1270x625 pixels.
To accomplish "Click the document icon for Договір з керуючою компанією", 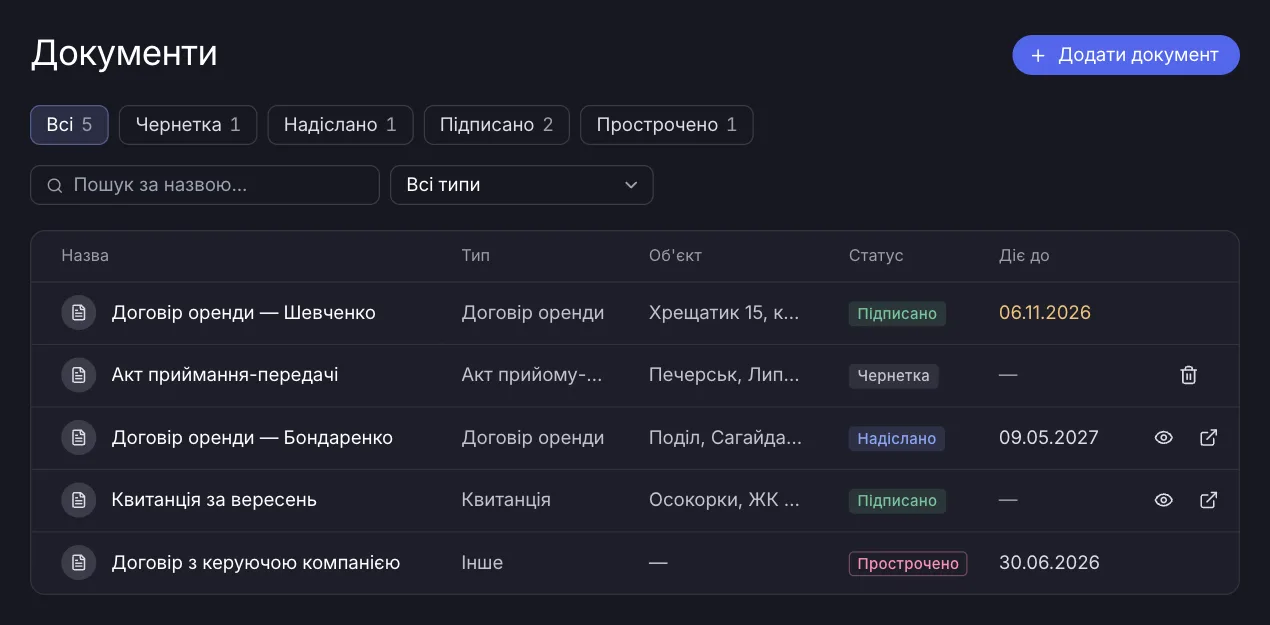I will click(78, 563).
